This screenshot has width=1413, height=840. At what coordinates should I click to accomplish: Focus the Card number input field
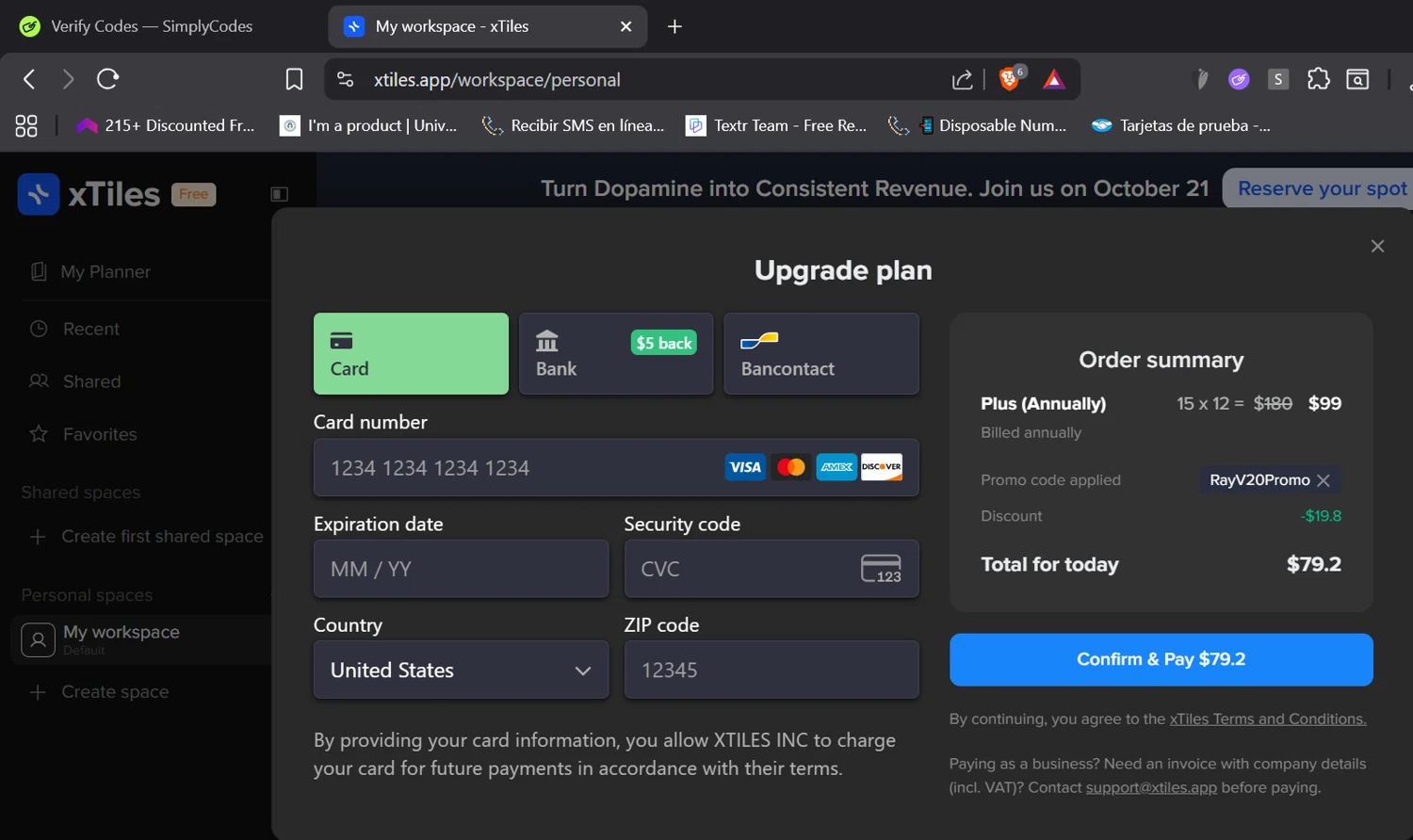pyautogui.click(x=616, y=467)
